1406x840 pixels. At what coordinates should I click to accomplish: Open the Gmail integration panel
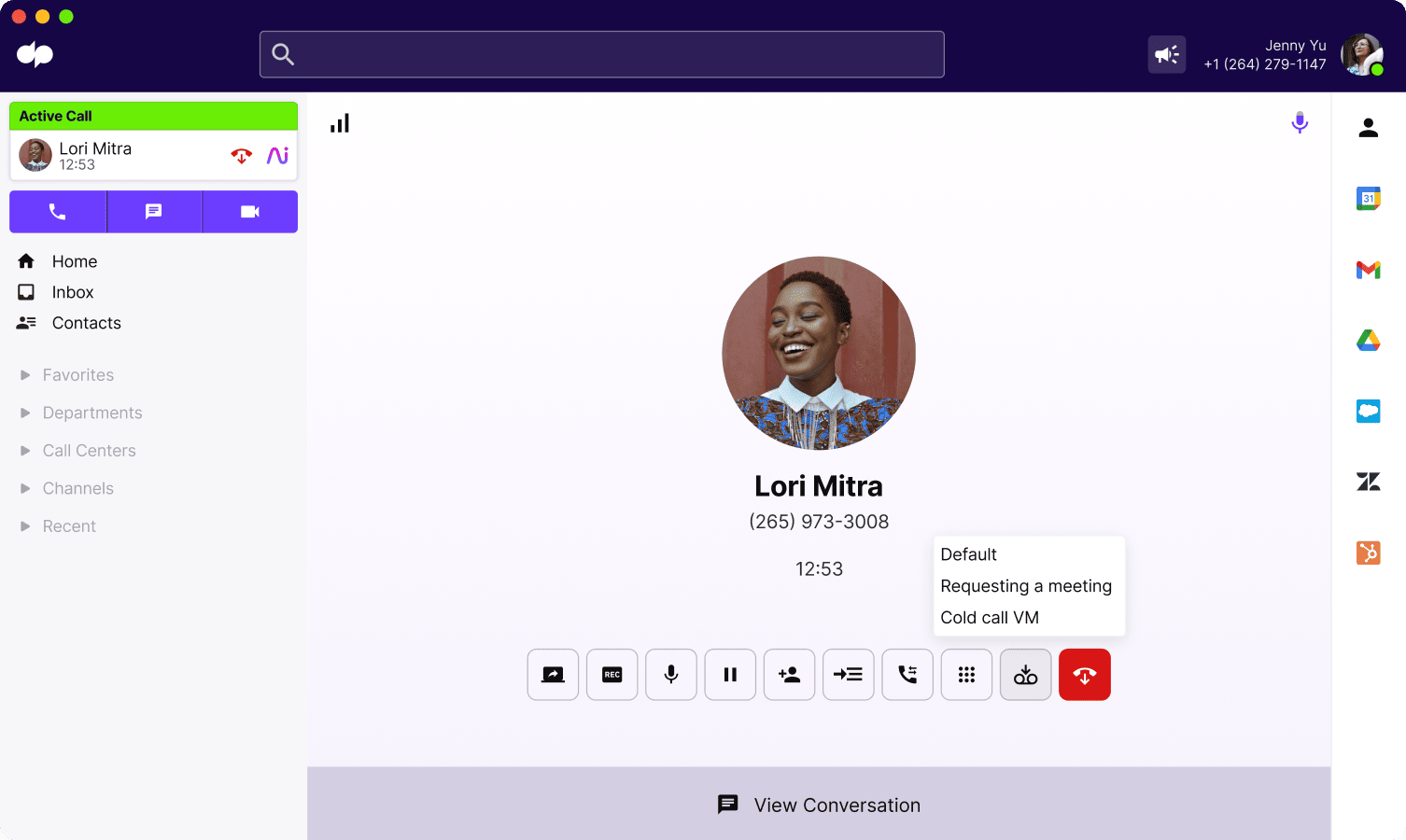pyautogui.click(x=1368, y=270)
